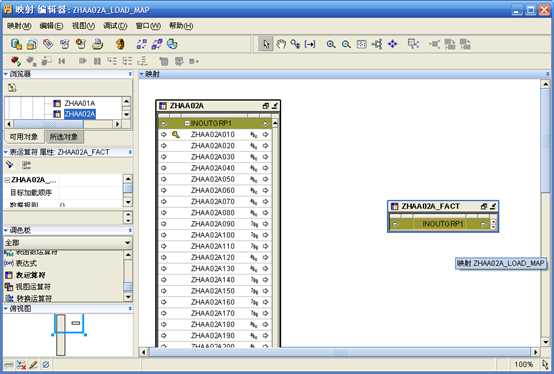Switch to the 可用对象 tab
Screen dimensions: 554x374
point(24,137)
